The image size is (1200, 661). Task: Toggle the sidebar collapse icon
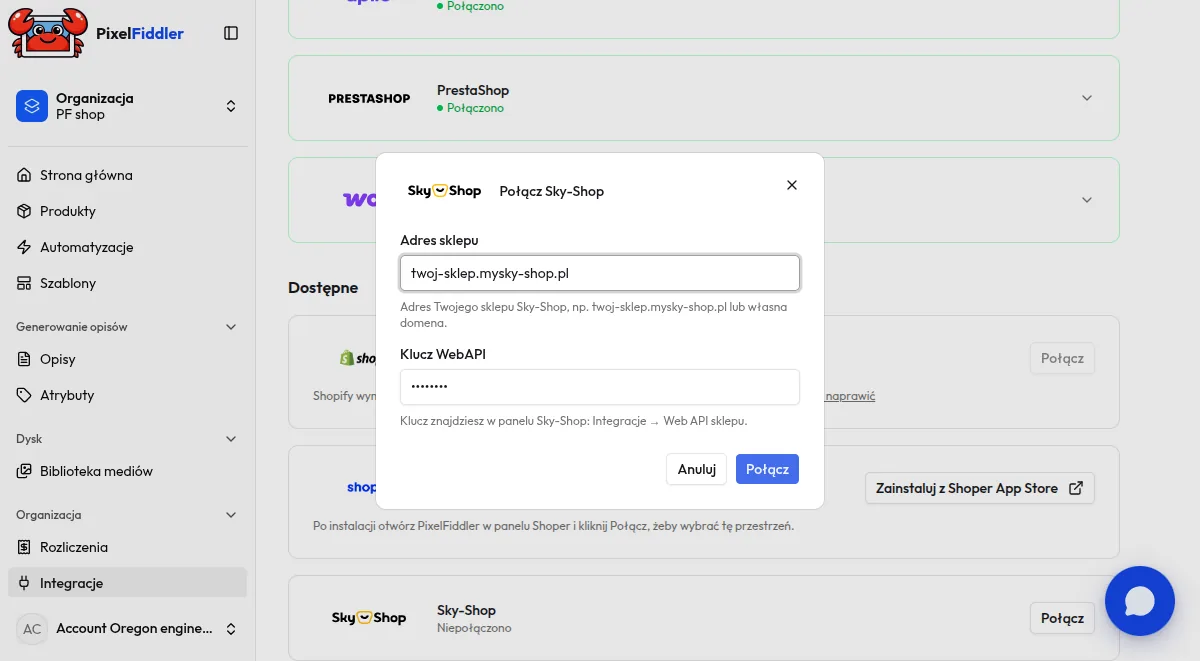[231, 33]
